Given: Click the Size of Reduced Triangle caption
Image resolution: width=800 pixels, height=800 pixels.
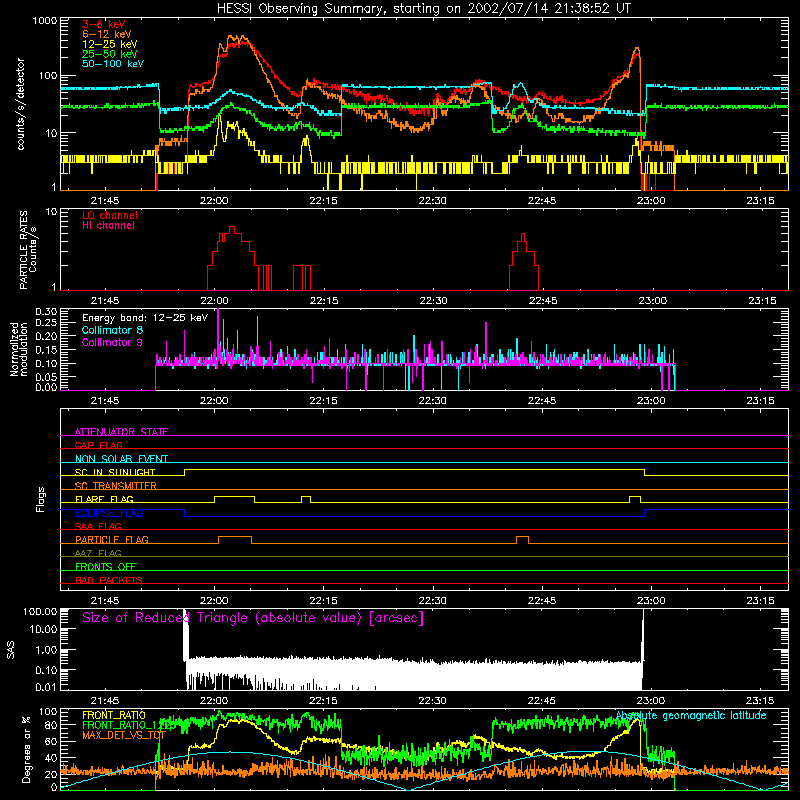Looking at the screenshot, I should tap(253, 618).
